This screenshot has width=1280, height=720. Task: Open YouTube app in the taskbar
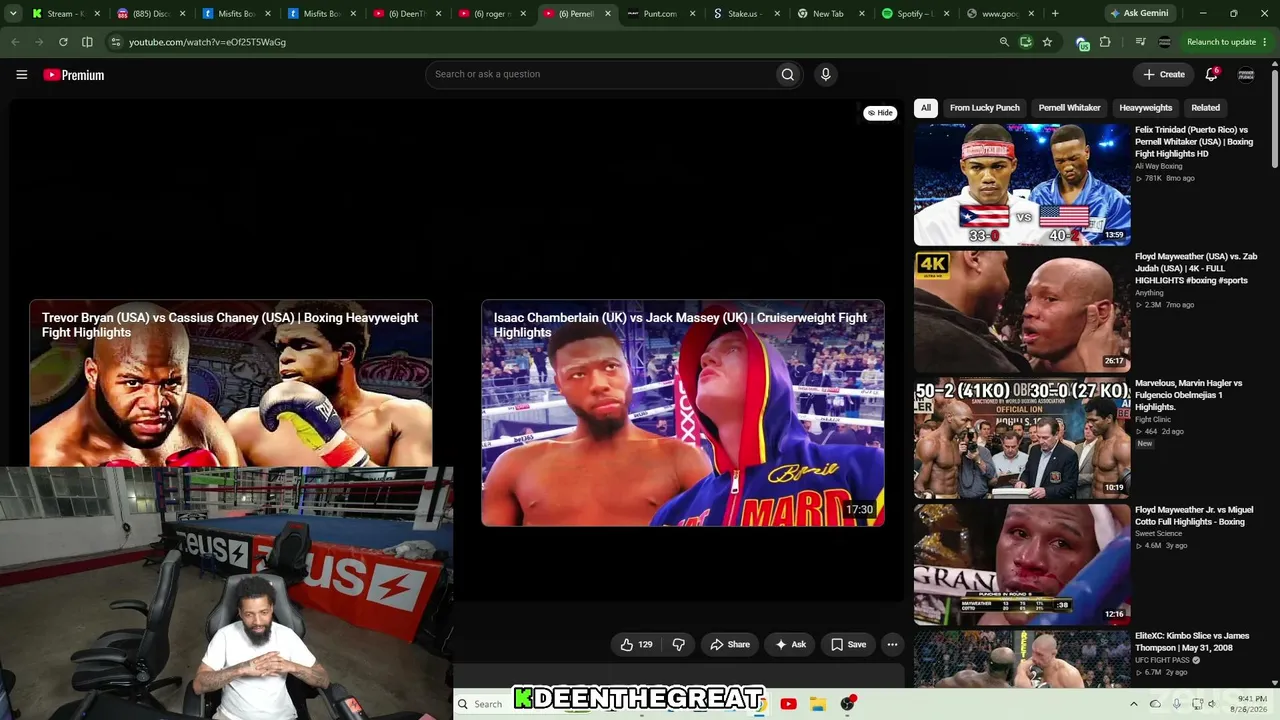tap(788, 704)
